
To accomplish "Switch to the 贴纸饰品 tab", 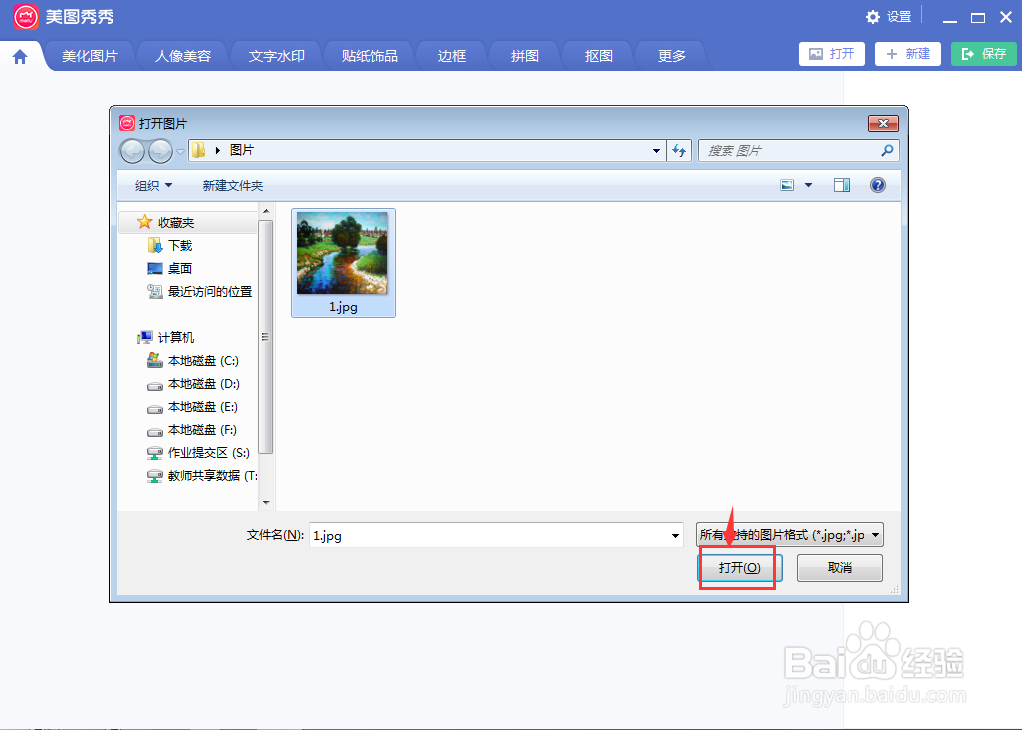I will 370,56.
